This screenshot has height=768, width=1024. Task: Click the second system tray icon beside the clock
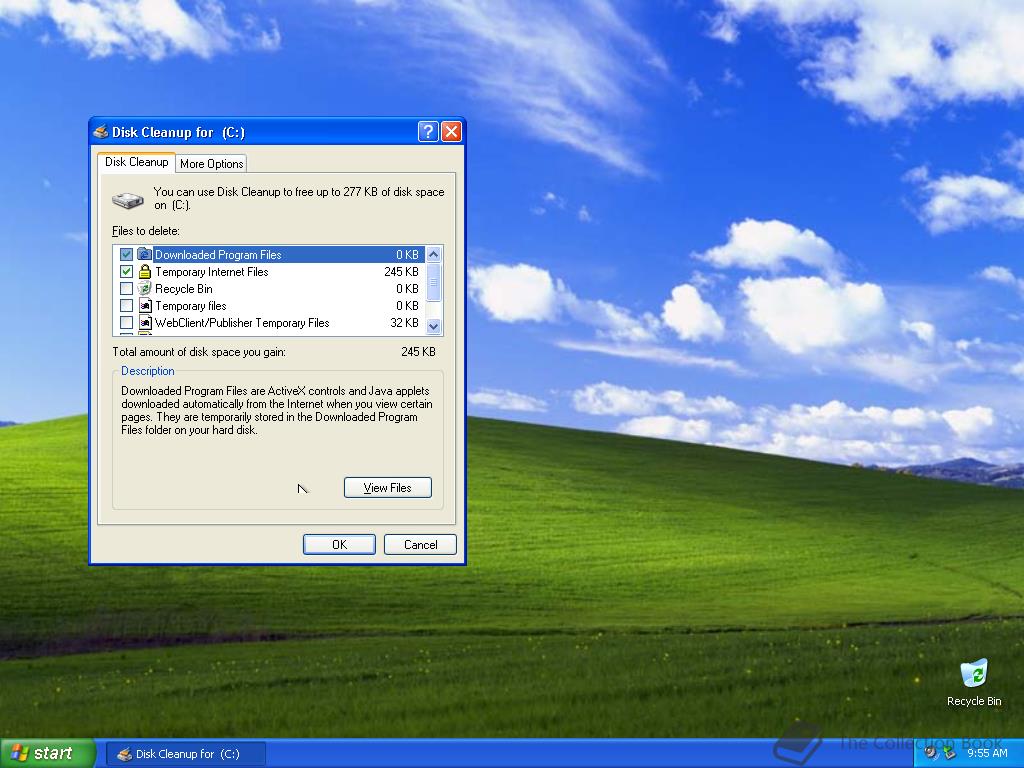pos(950,753)
